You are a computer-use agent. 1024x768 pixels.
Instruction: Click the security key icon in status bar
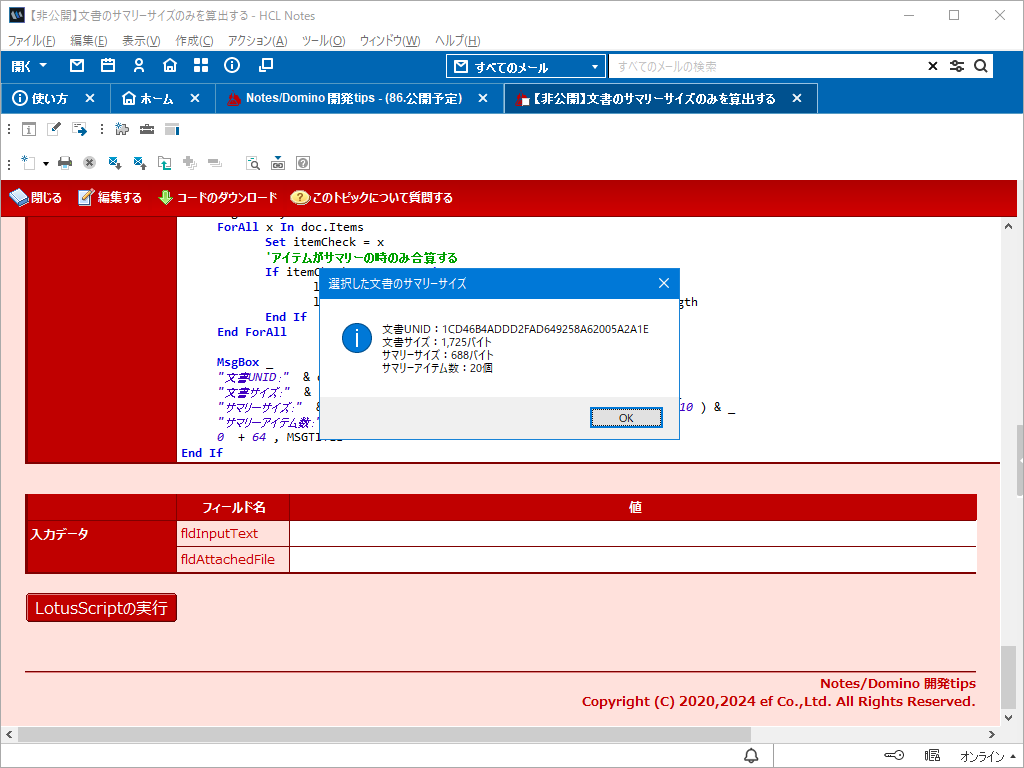895,755
